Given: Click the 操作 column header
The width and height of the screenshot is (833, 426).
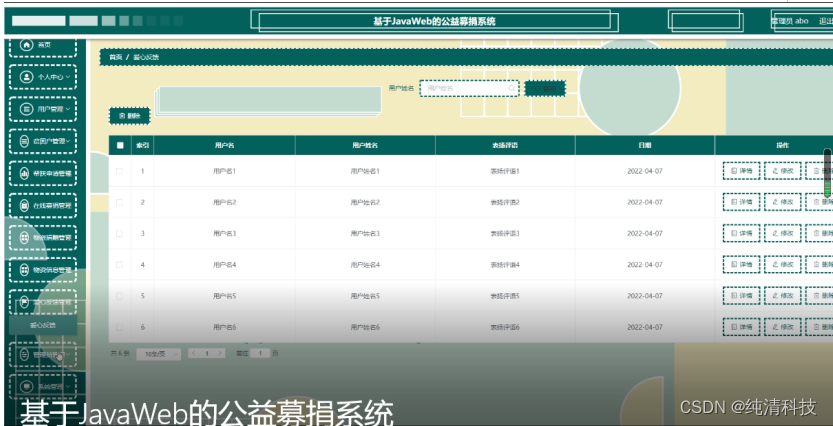Looking at the screenshot, I should 783,145.
